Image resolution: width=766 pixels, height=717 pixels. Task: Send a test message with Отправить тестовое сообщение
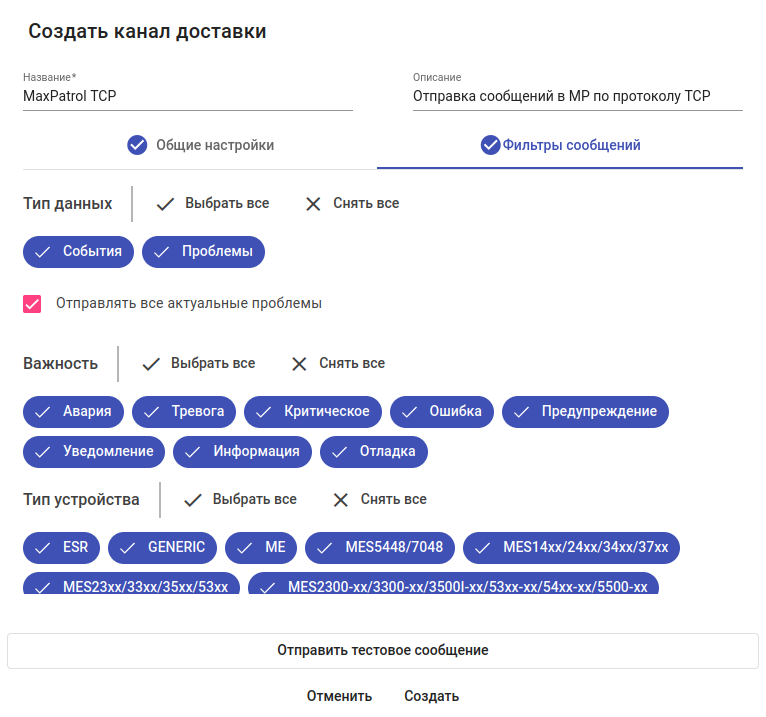[383, 651]
